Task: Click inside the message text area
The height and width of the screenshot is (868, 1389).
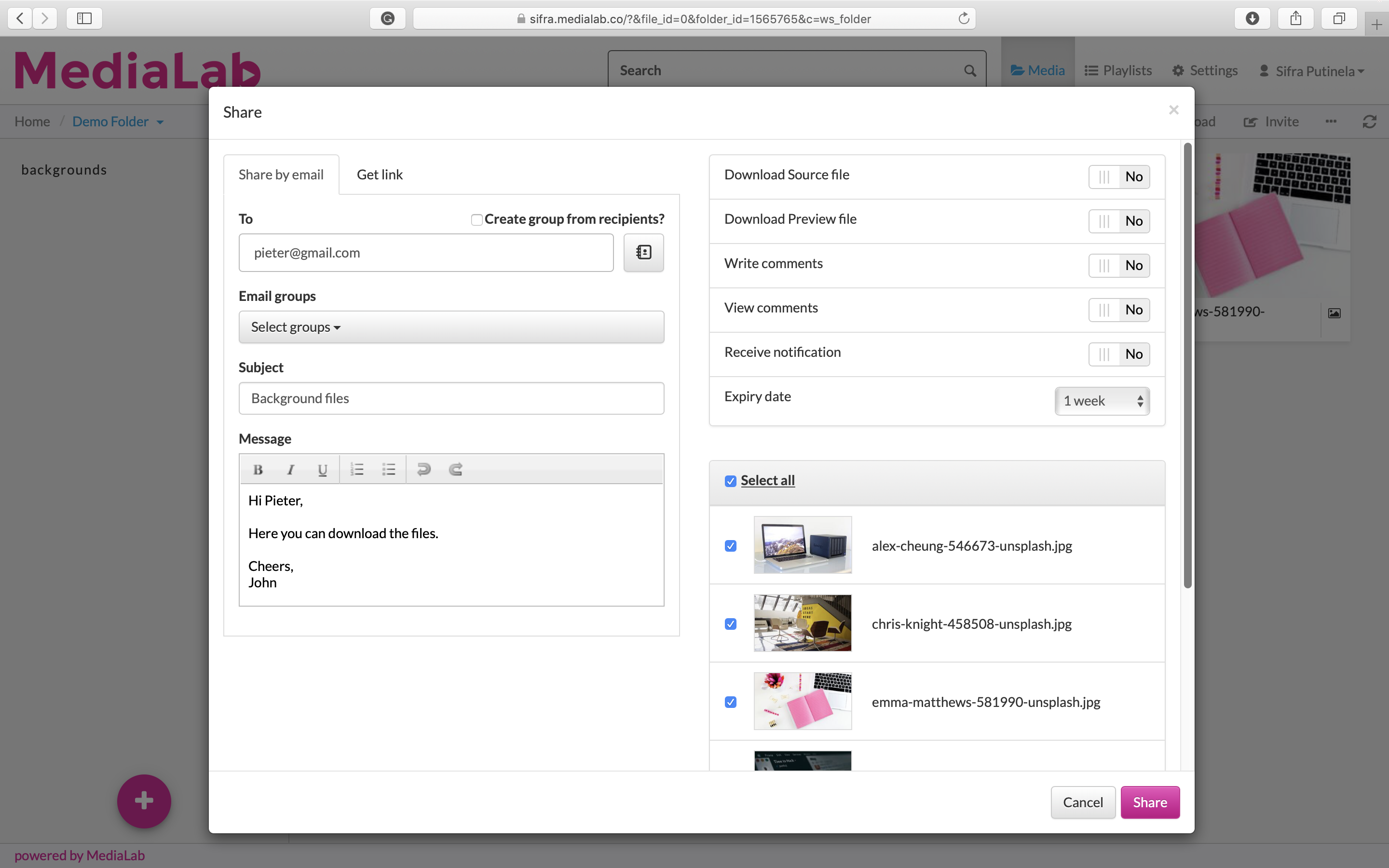Action: click(452, 544)
